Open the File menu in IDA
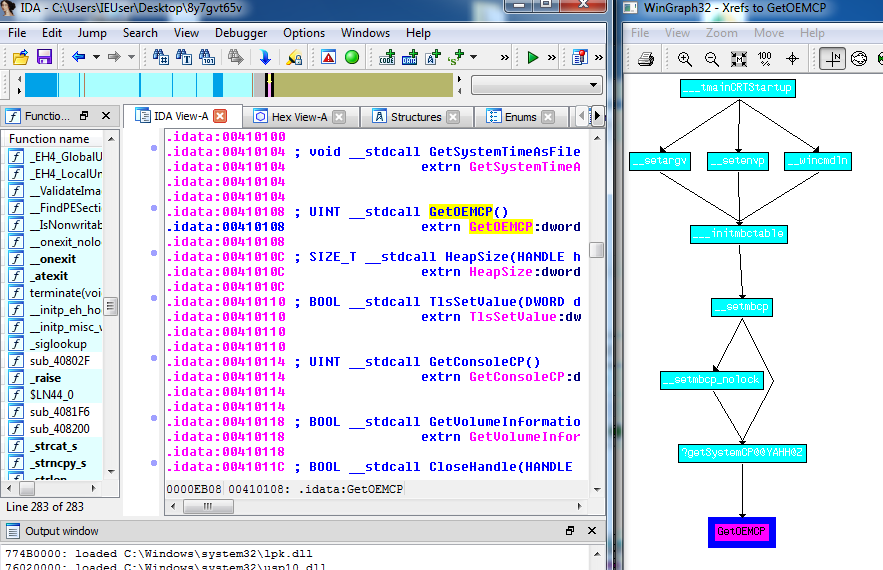This screenshot has width=883, height=570. pyautogui.click(x=17, y=33)
